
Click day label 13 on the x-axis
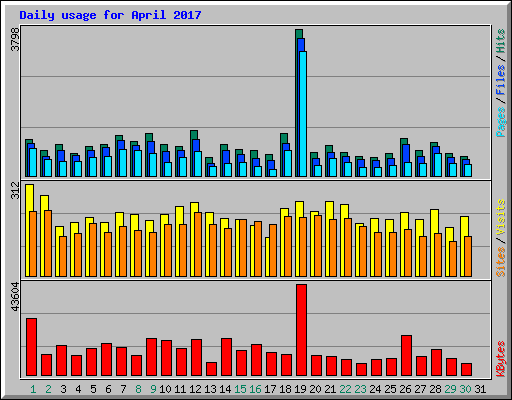[210, 389]
